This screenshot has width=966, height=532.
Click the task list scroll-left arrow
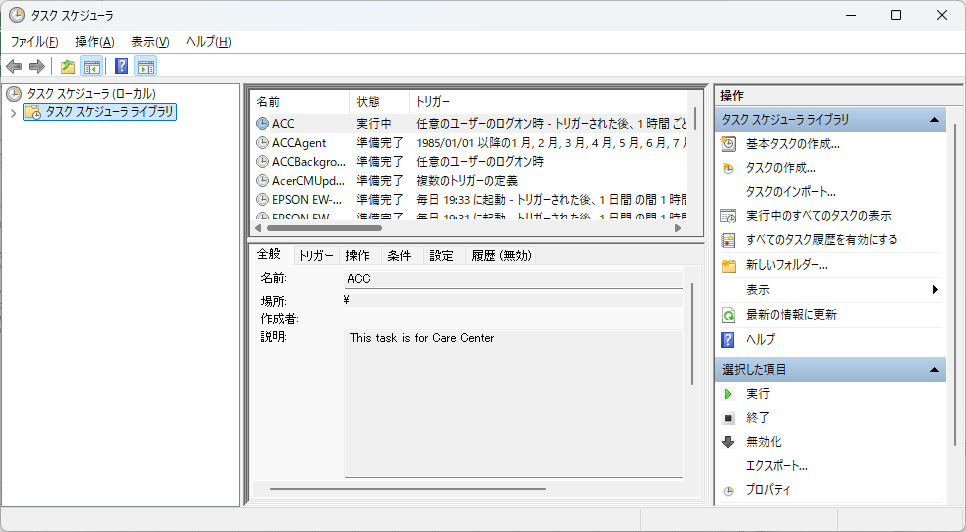(x=258, y=228)
